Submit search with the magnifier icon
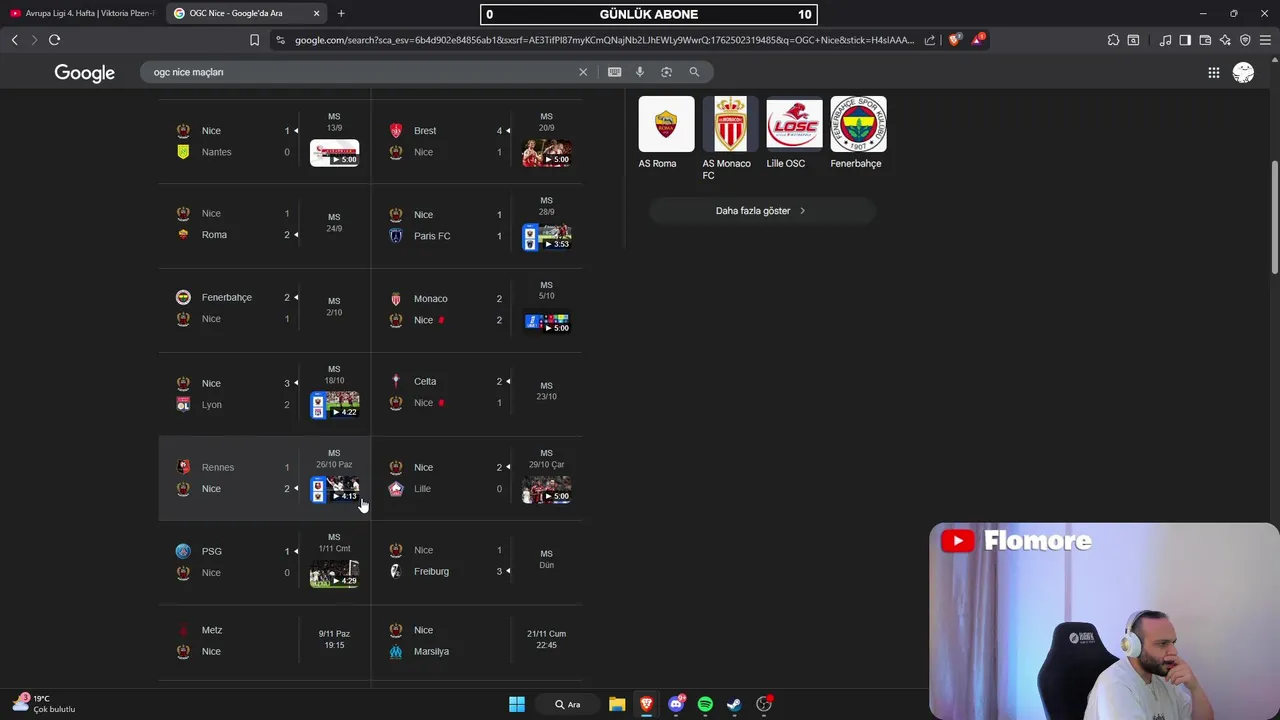The width and height of the screenshot is (1280, 720). 694,72
